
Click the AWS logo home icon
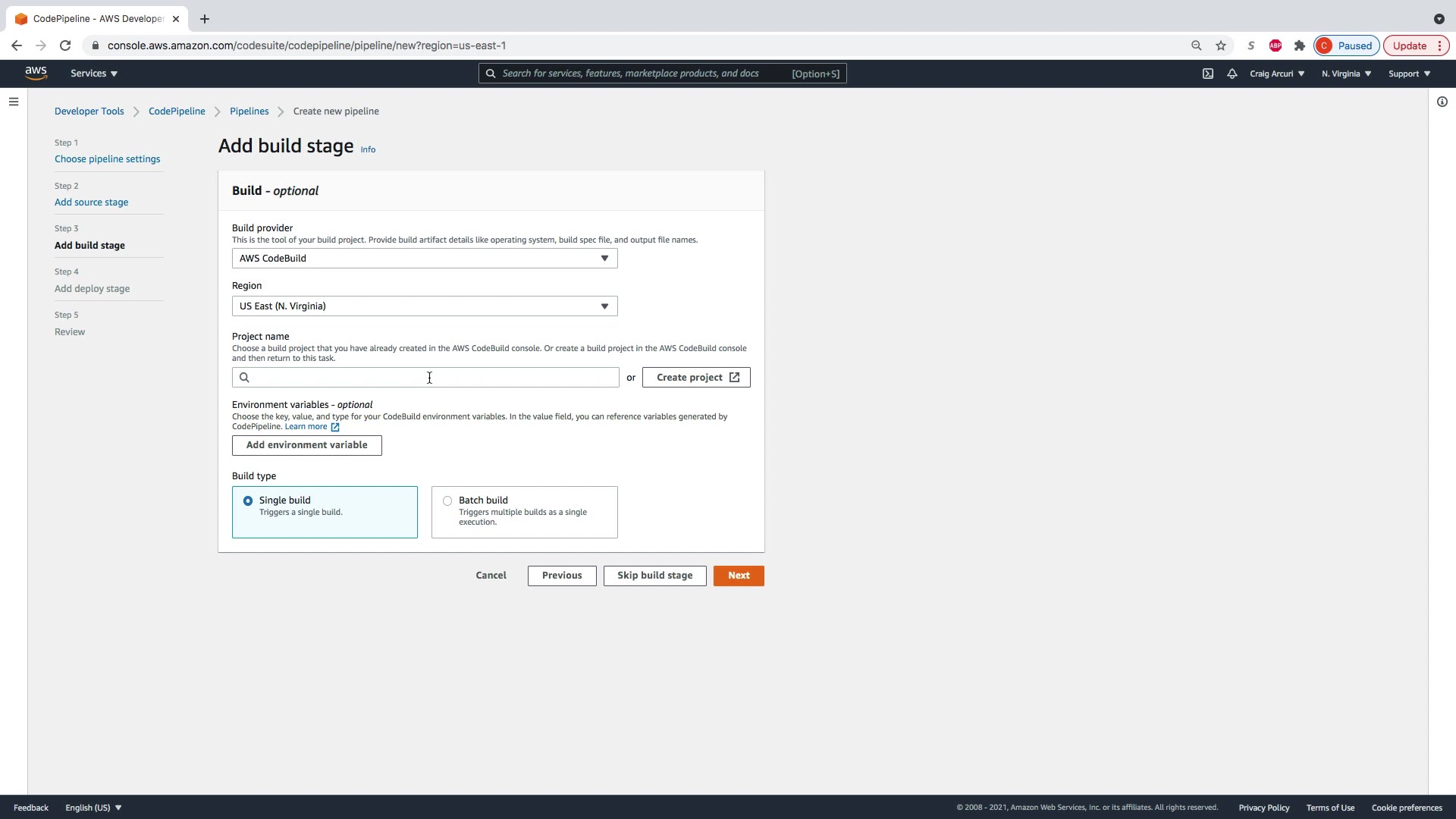tap(36, 73)
